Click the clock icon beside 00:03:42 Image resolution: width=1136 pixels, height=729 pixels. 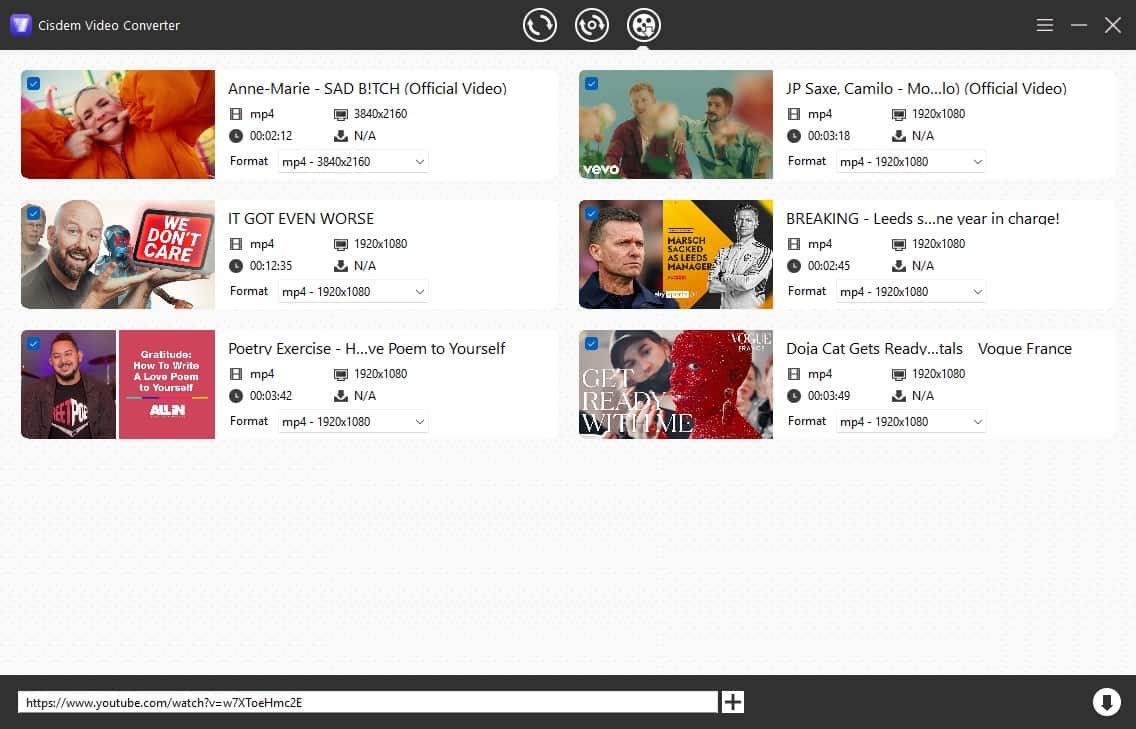coord(235,396)
